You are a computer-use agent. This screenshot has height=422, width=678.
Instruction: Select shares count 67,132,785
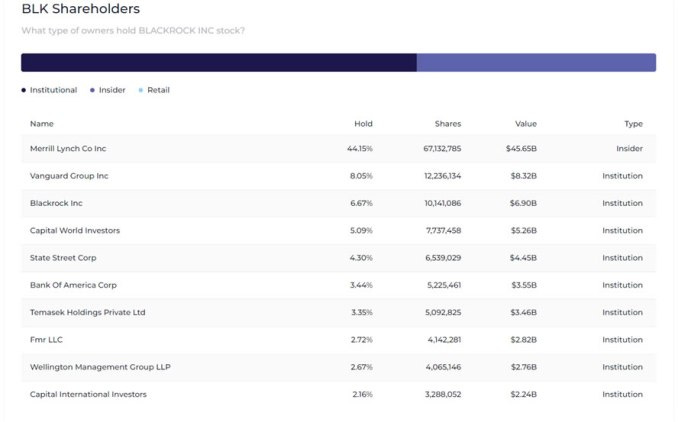[442, 148]
